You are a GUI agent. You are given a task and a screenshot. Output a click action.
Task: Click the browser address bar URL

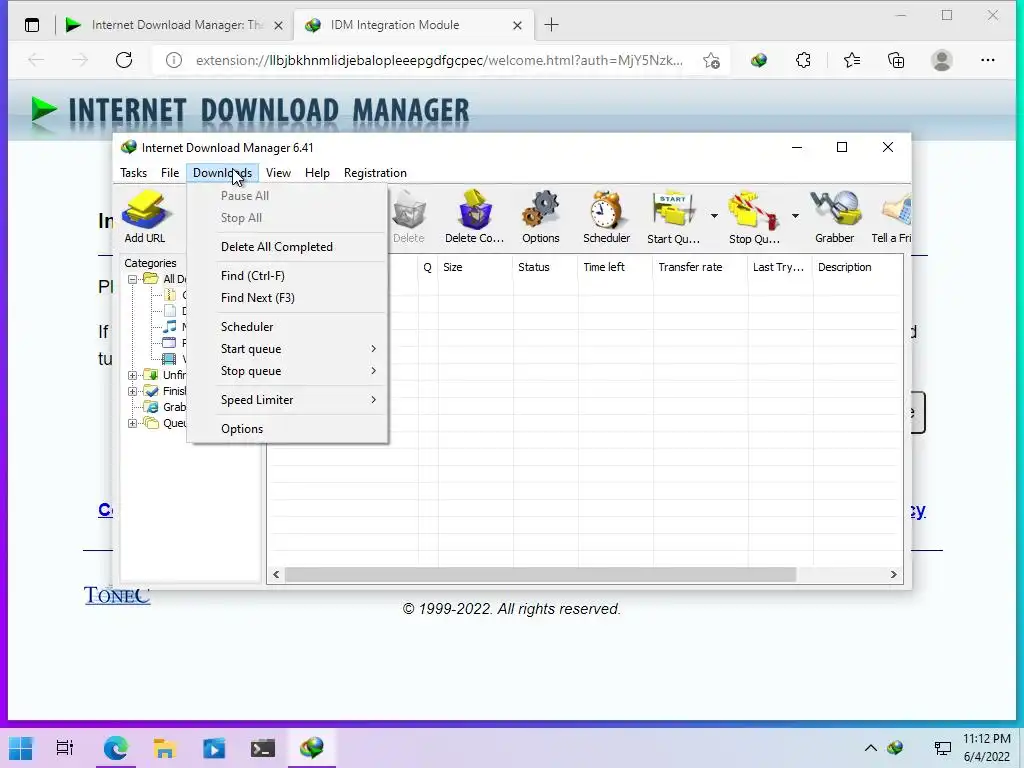(x=439, y=60)
